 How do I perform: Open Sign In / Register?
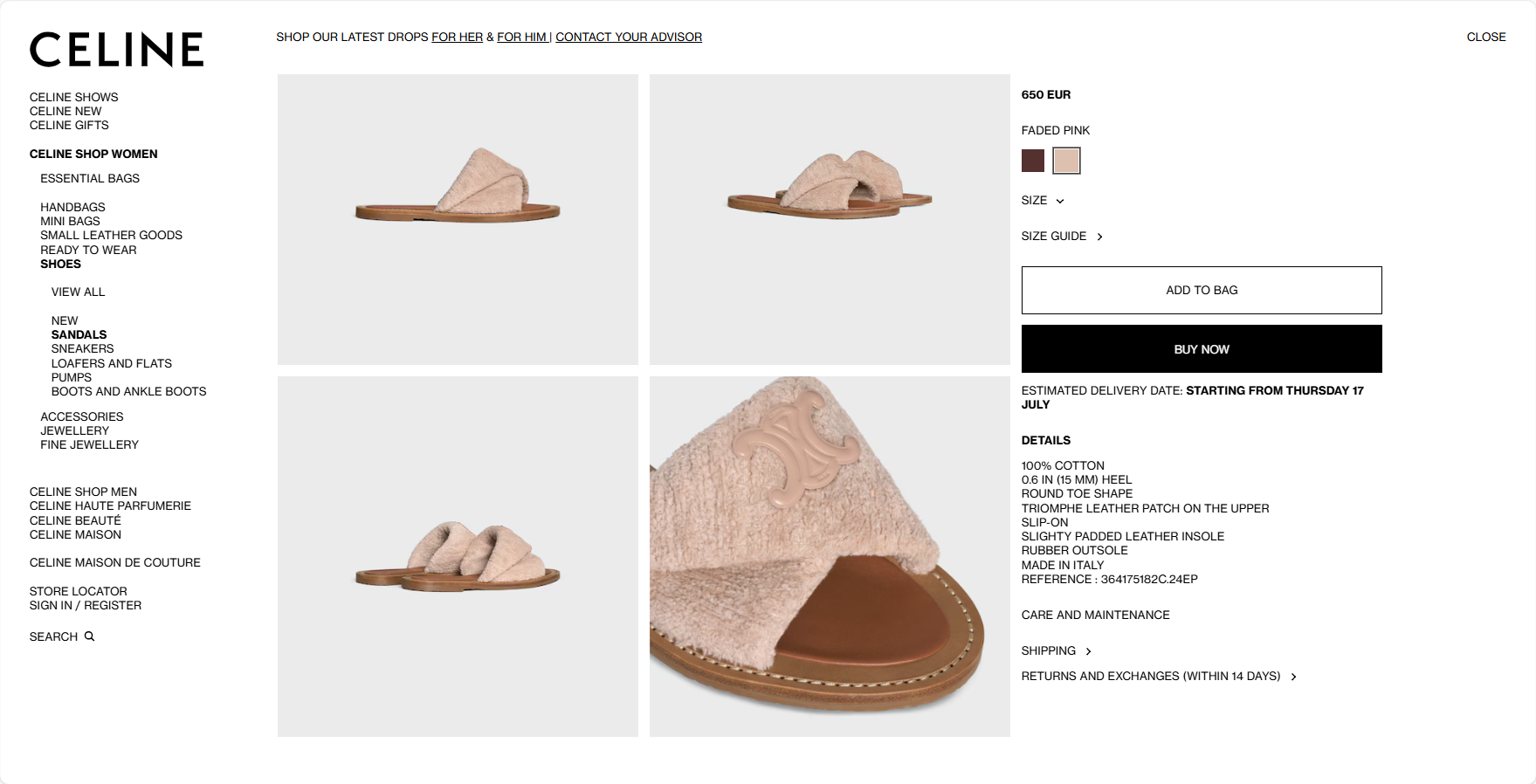(86, 606)
